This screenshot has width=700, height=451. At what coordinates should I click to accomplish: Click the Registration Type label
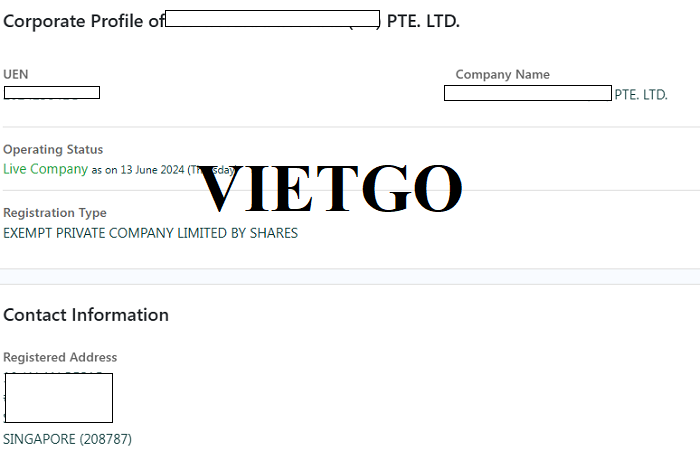(55, 213)
